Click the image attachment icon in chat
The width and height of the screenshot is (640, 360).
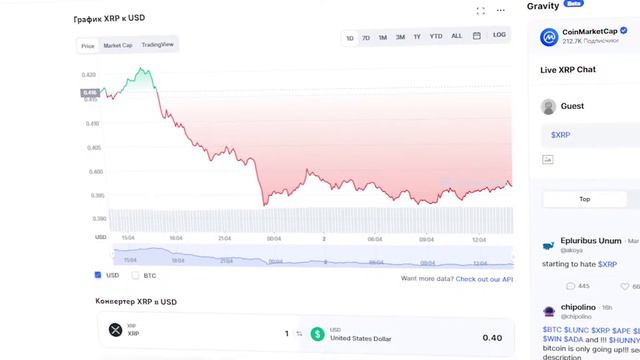tap(548, 160)
